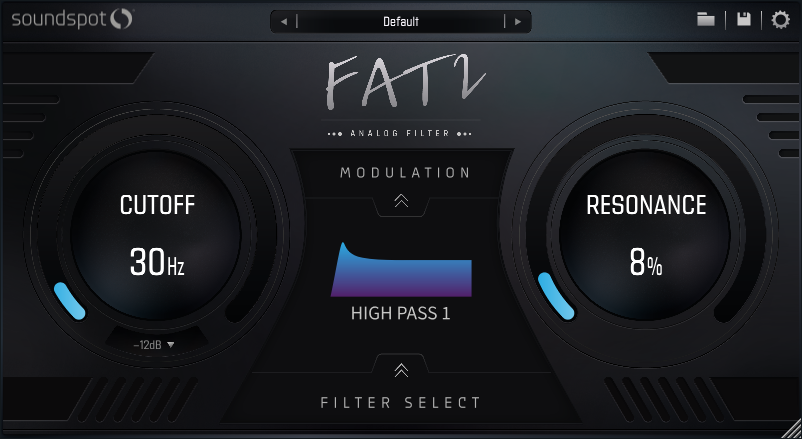Open the preset folder browser icon
The width and height of the screenshot is (802, 439).
pos(706,19)
